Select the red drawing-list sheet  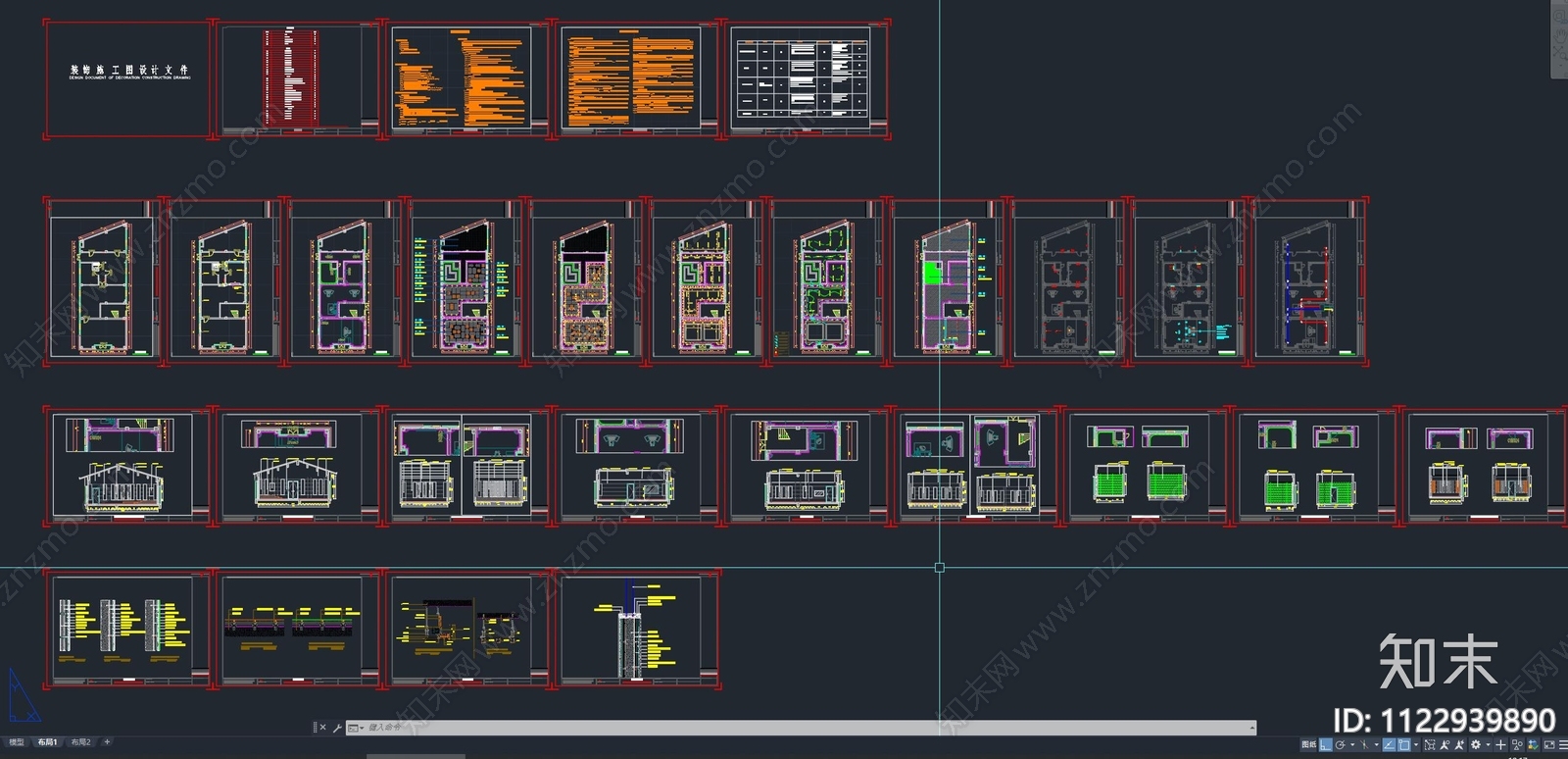[298, 79]
